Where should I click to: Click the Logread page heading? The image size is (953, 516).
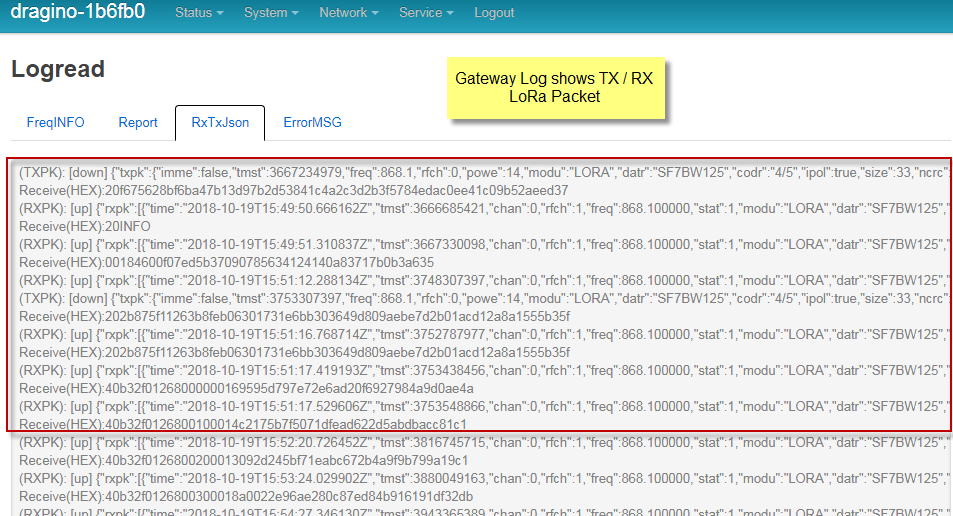coord(58,69)
